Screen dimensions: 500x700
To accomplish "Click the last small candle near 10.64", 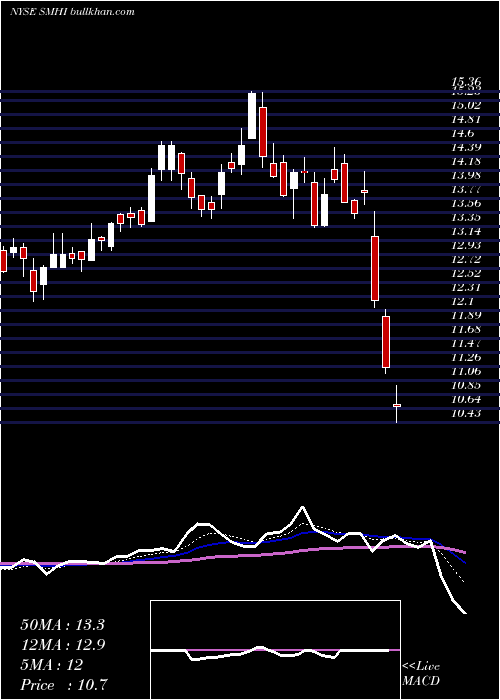I will (396, 404).
